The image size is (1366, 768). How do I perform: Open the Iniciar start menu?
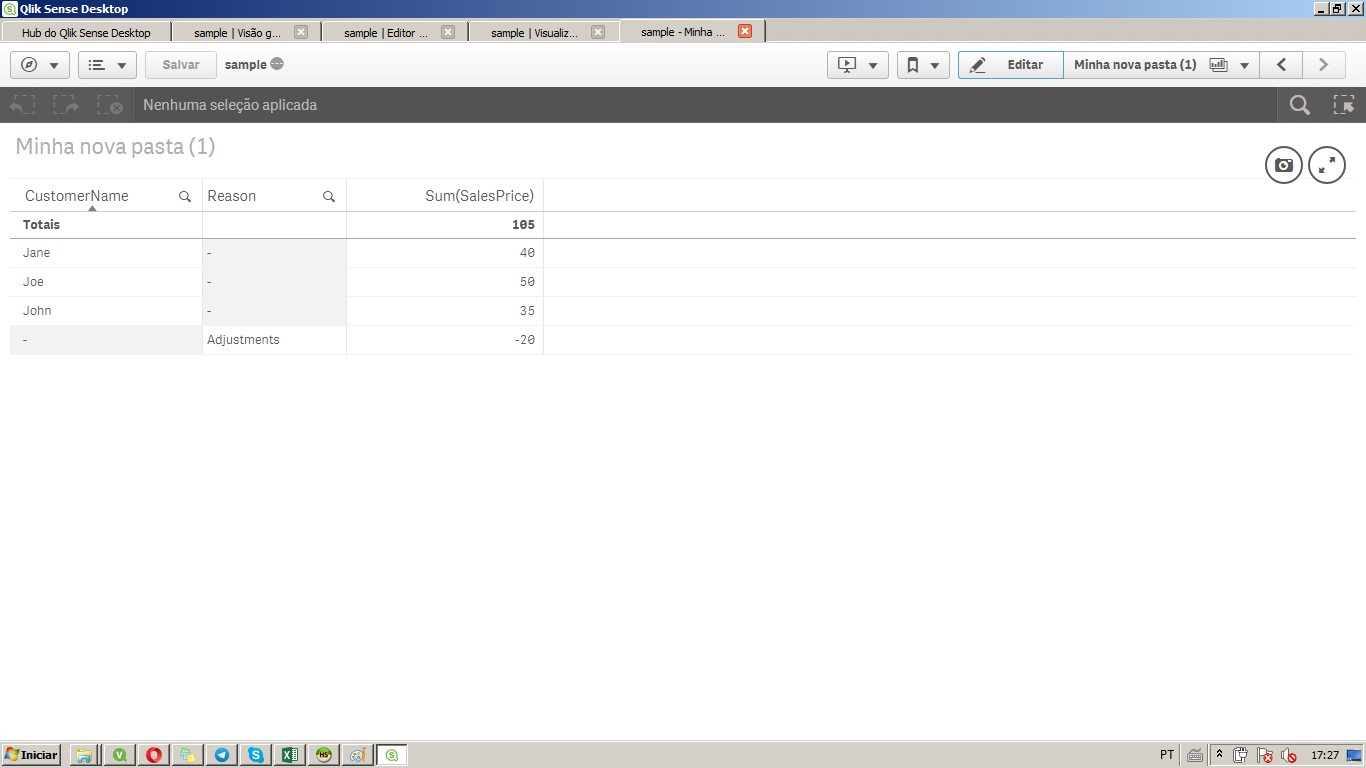point(31,755)
